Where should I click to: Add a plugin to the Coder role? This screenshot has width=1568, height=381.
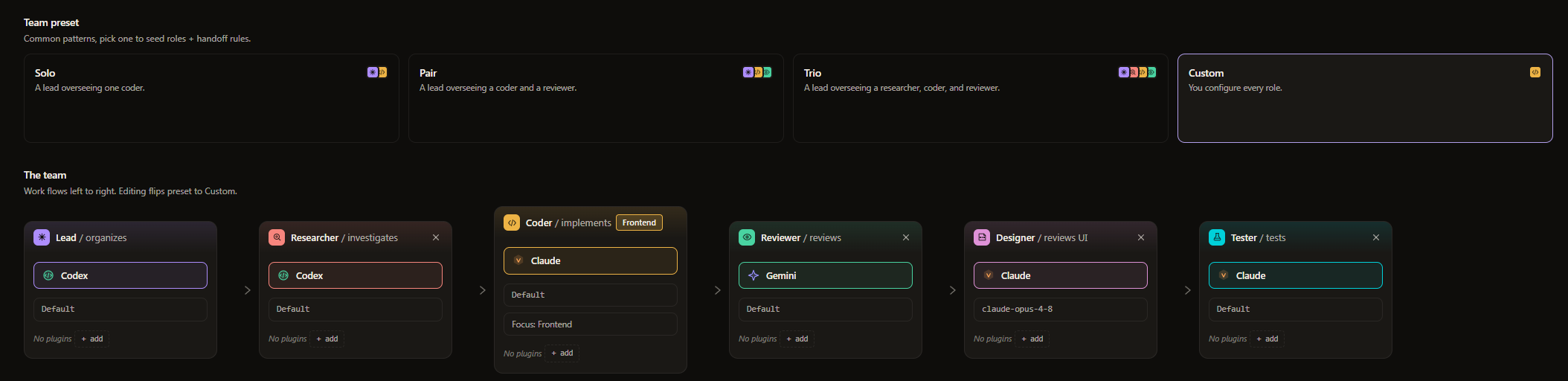562,353
